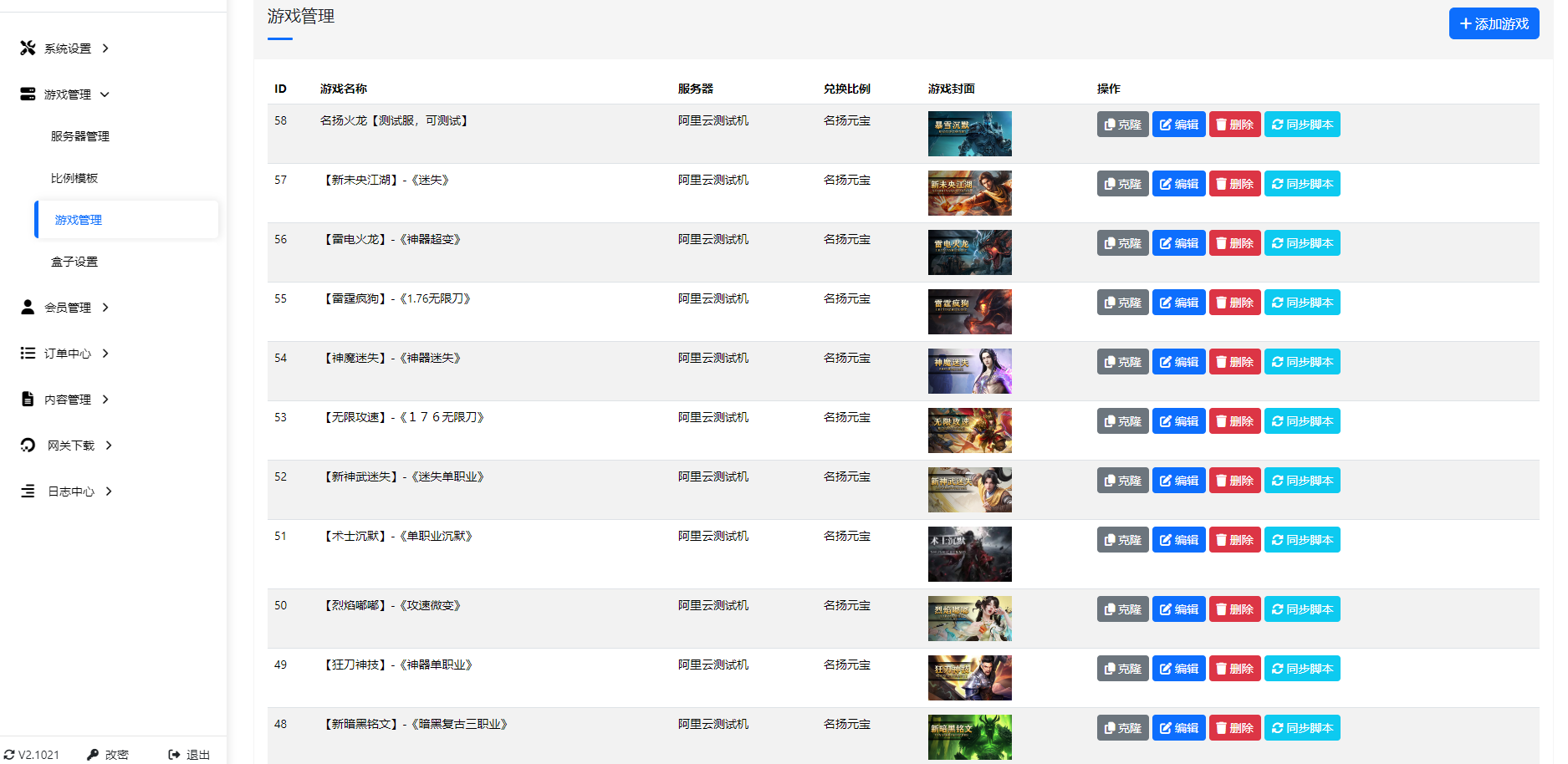
Task: Click the 内容管理 document icon
Action: (x=28, y=400)
